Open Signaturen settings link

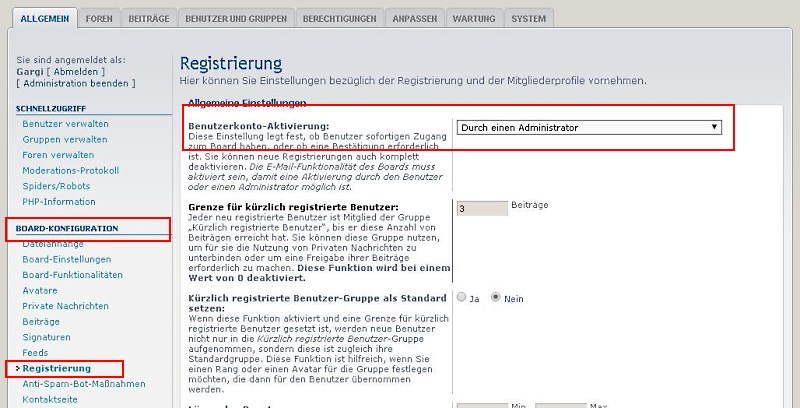click(x=46, y=337)
